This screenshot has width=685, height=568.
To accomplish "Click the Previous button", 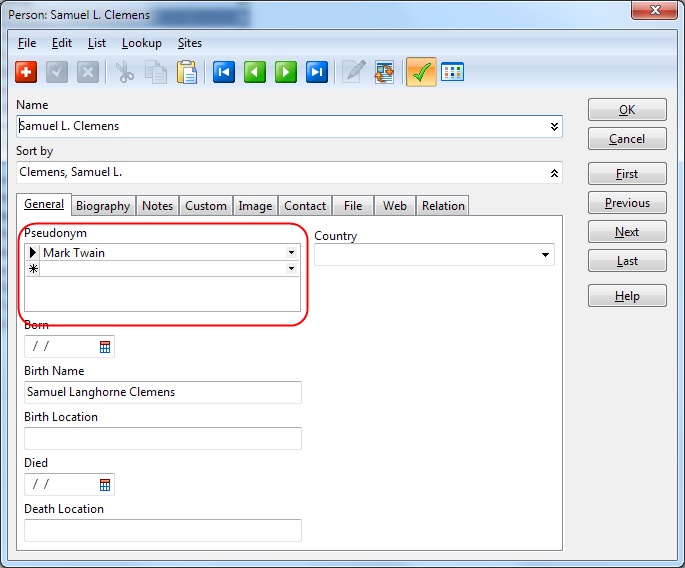I will 627,203.
